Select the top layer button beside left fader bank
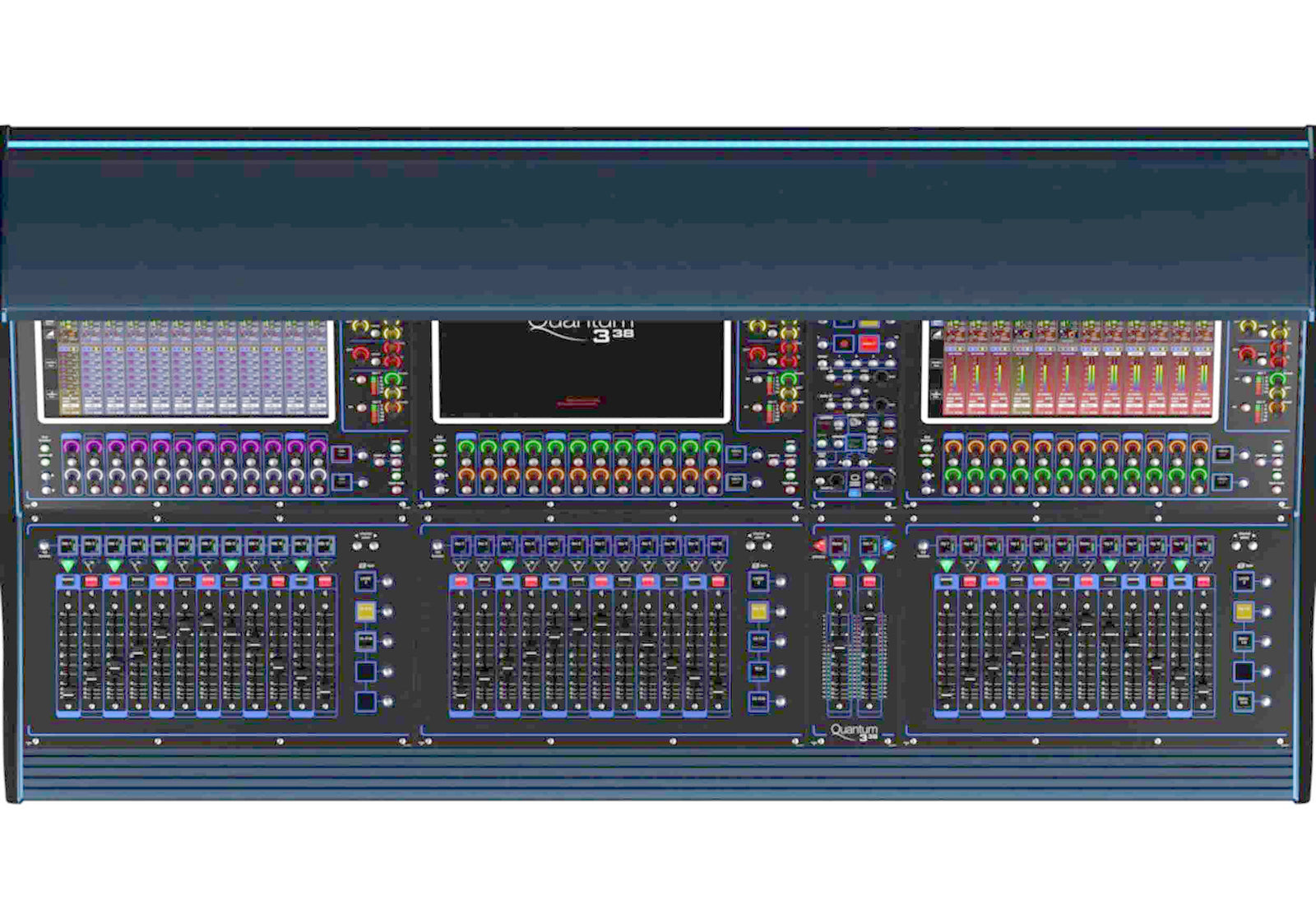 (x=365, y=582)
